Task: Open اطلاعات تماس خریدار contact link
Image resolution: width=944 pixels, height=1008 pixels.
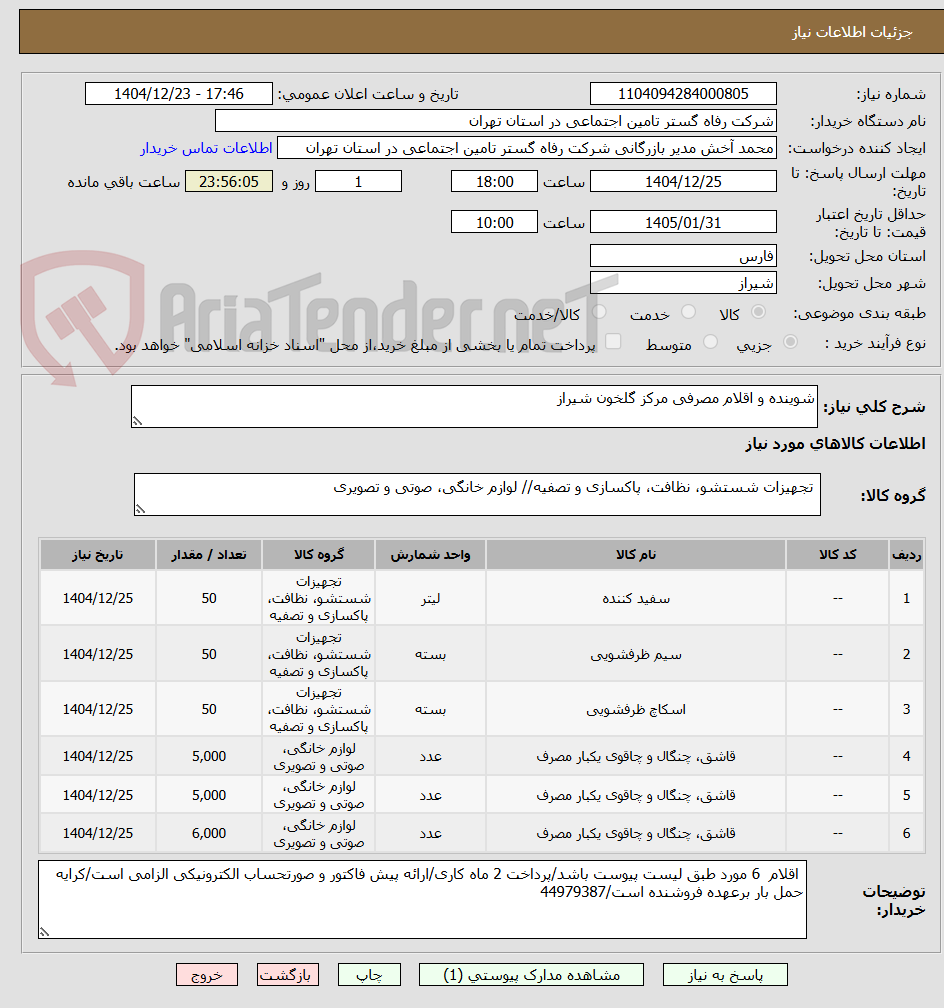Action: (206, 148)
